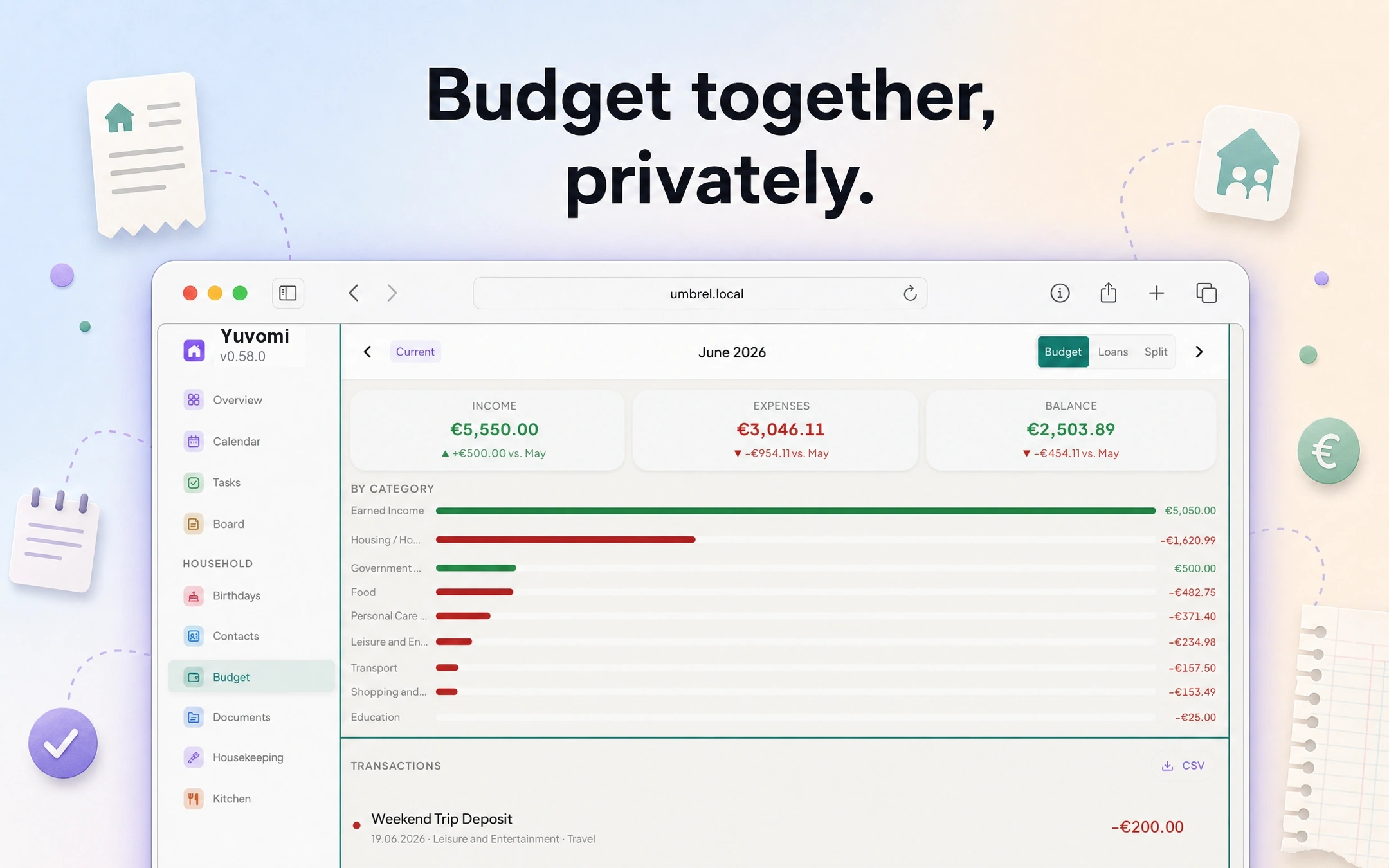Viewport: 1389px width, 868px height.
Task: Click the Shopping and... category label
Action: click(x=388, y=692)
